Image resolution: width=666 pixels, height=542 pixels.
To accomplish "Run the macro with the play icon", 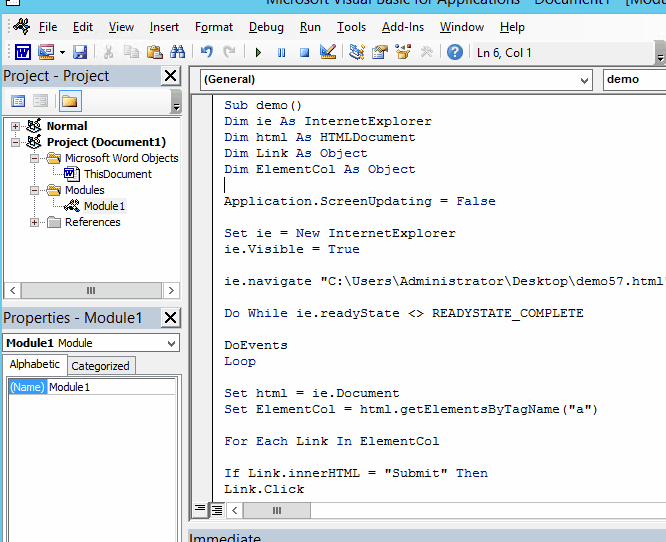I will pyautogui.click(x=258, y=53).
